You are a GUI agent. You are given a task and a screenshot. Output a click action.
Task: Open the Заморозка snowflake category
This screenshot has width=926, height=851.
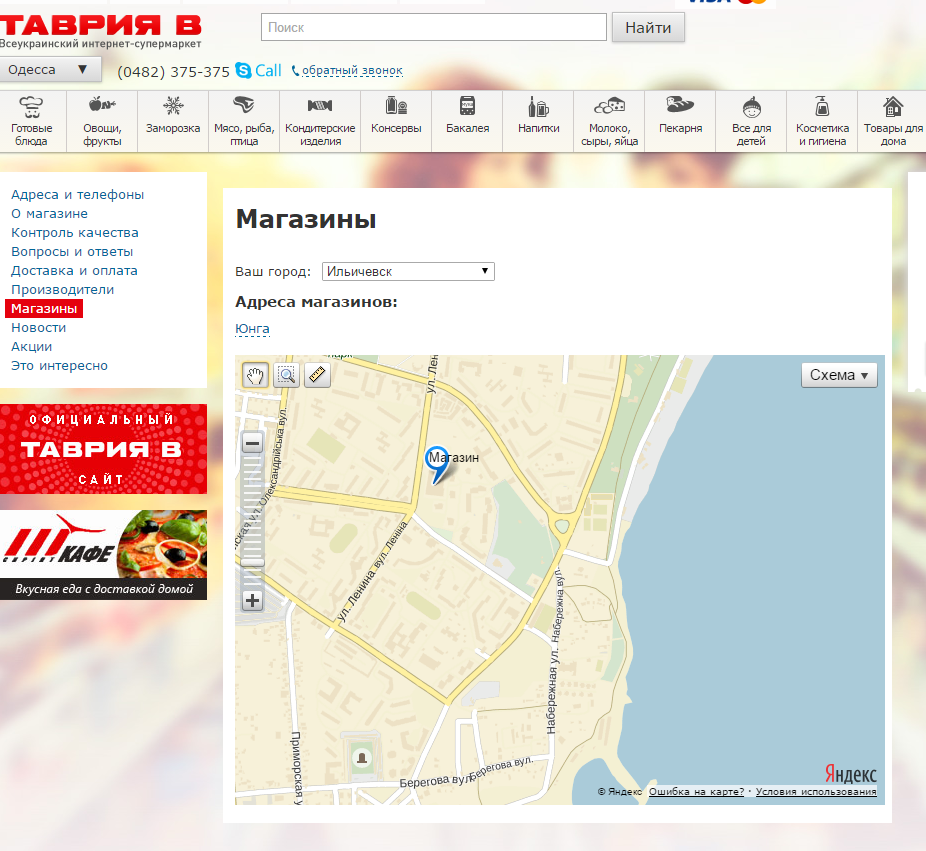(x=173, y=121)
